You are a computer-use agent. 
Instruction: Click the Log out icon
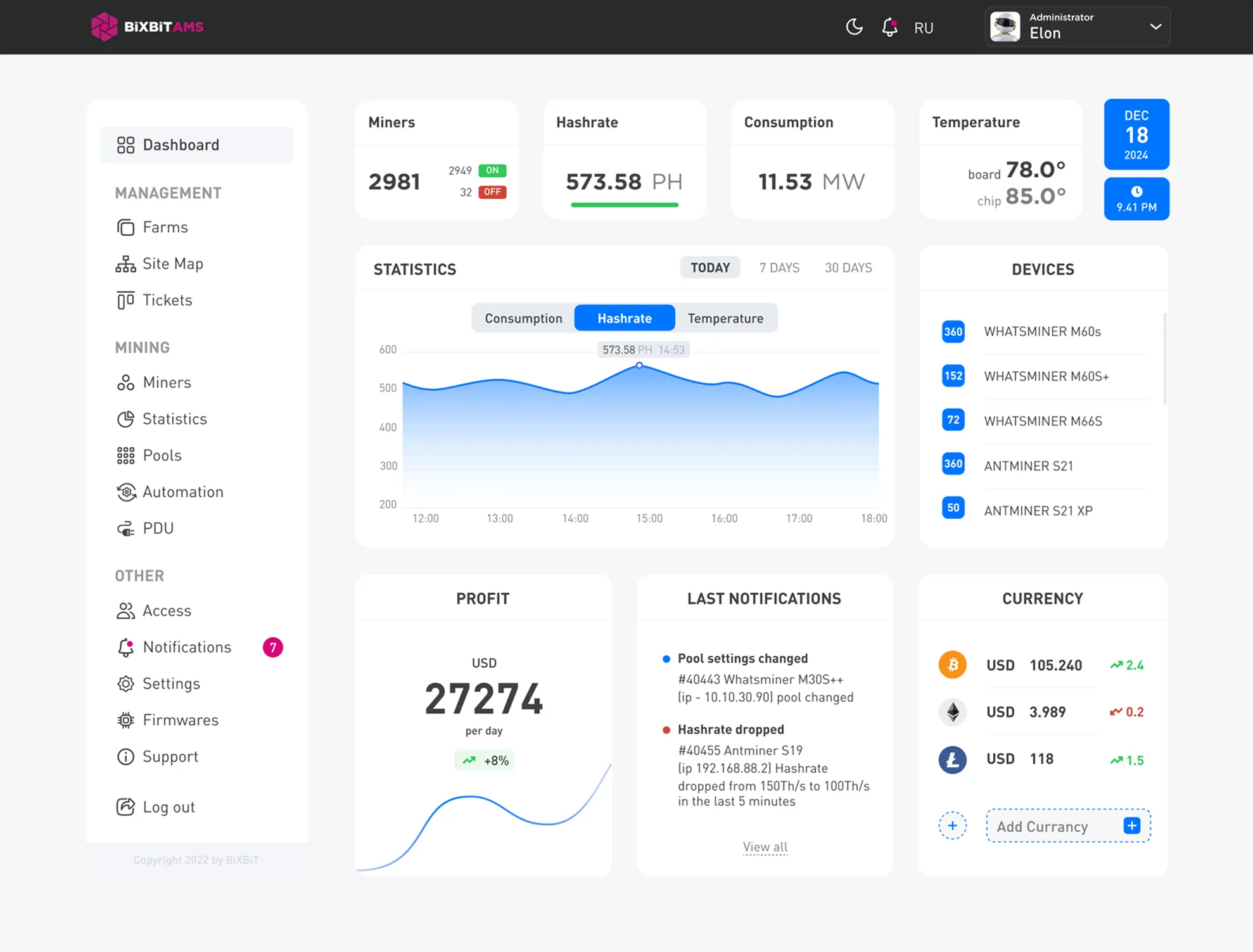(125, 806)
